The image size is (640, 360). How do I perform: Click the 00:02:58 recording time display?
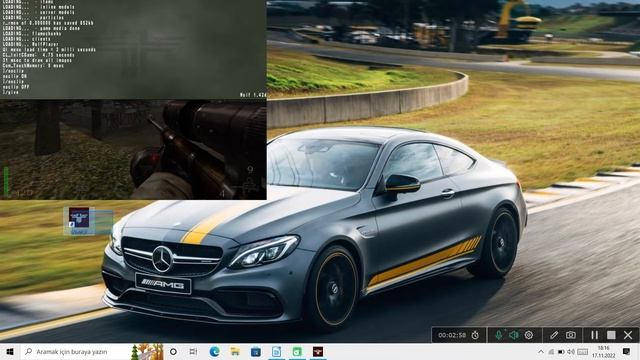[x=452, y=335]
